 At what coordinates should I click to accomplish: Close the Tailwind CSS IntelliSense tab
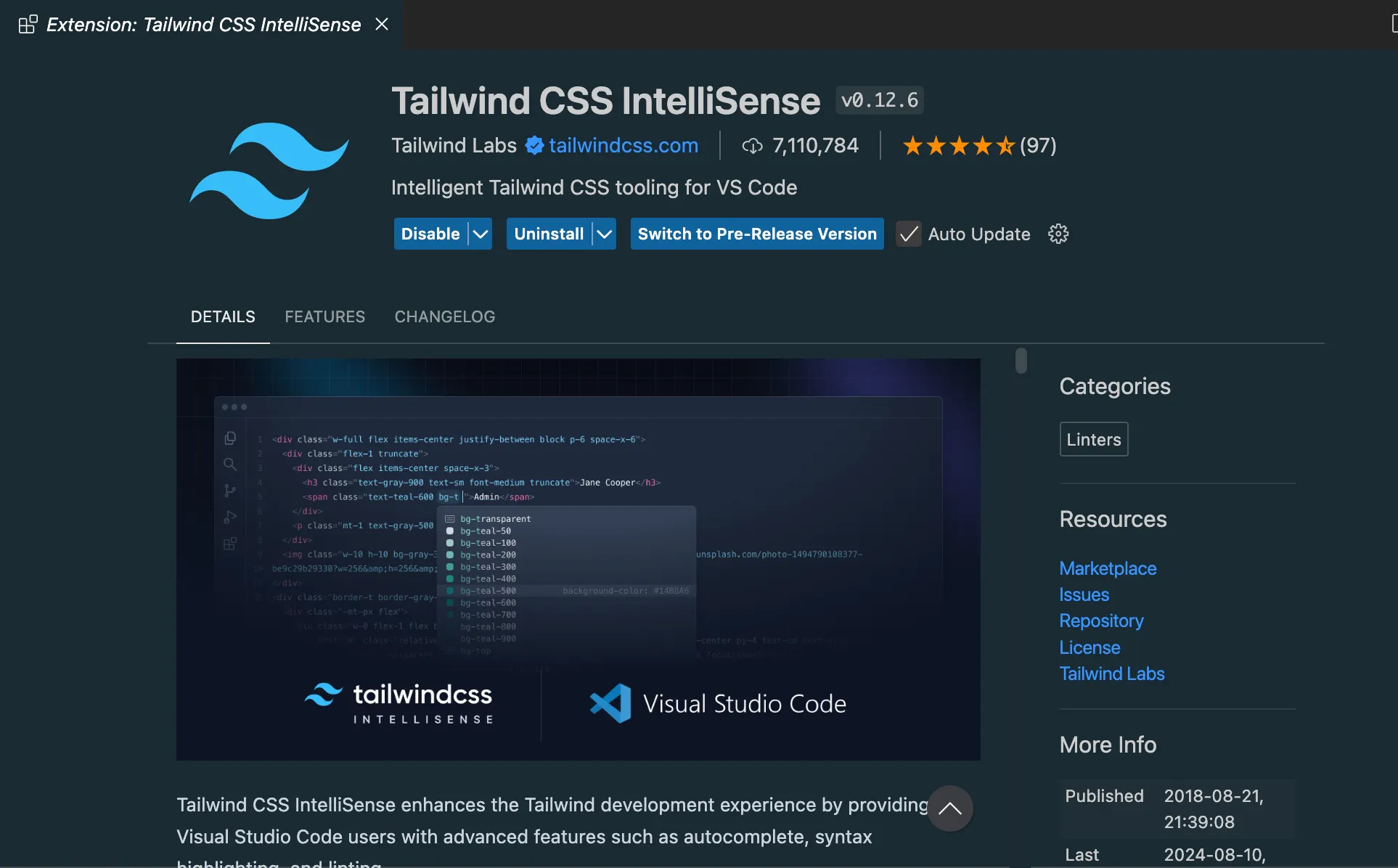pos(382,25)
